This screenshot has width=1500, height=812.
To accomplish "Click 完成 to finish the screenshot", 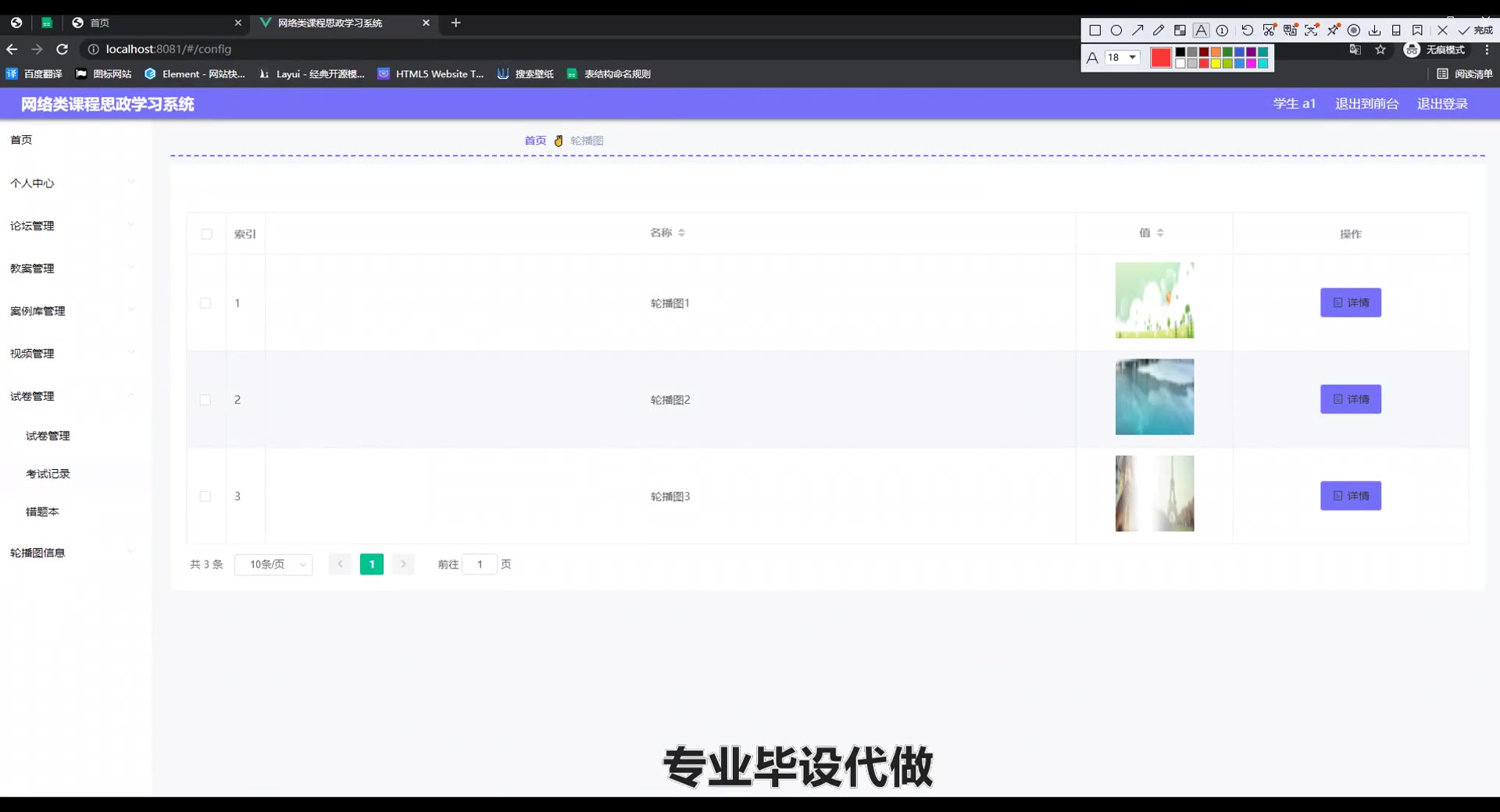I will (1476, 30).
